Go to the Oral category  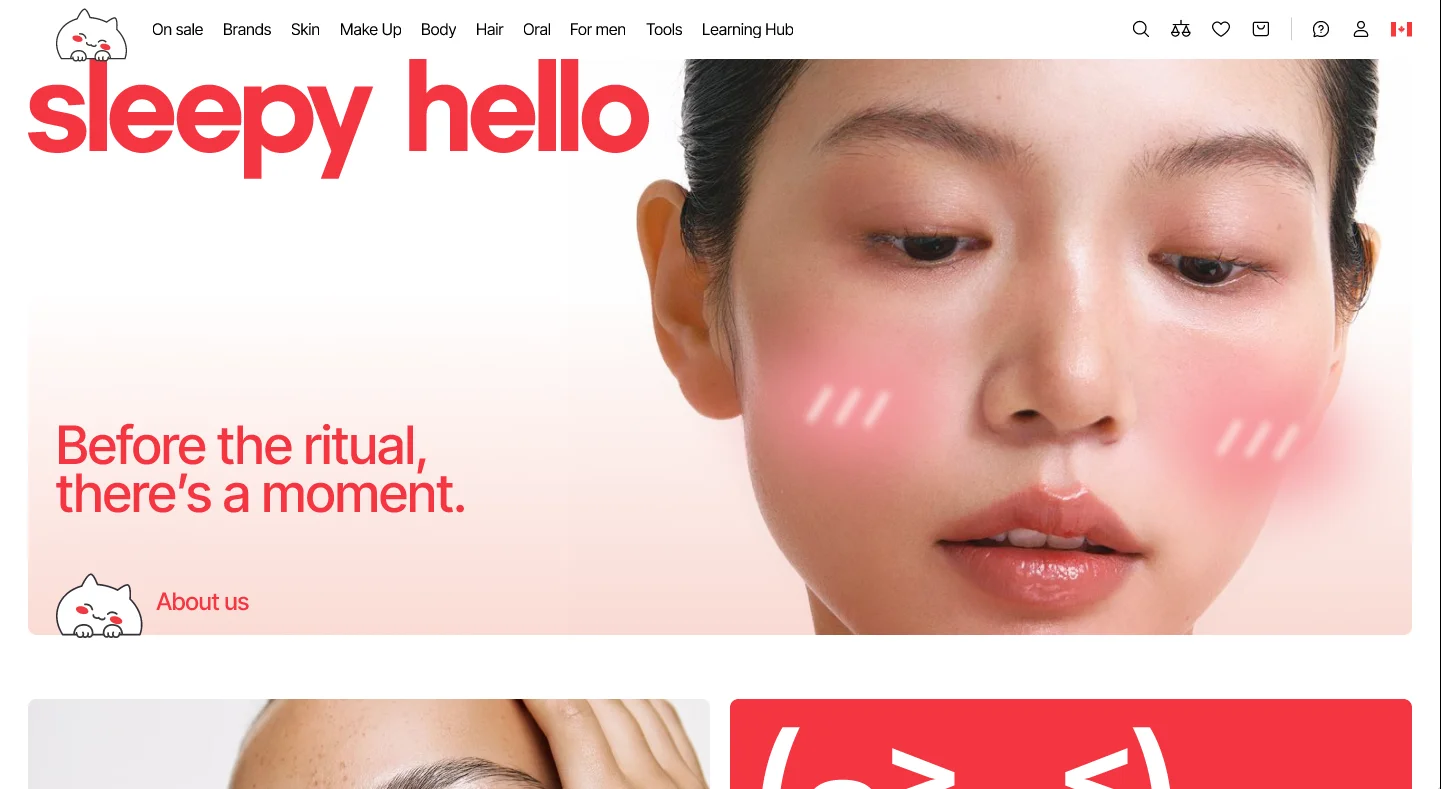point(537,30)
